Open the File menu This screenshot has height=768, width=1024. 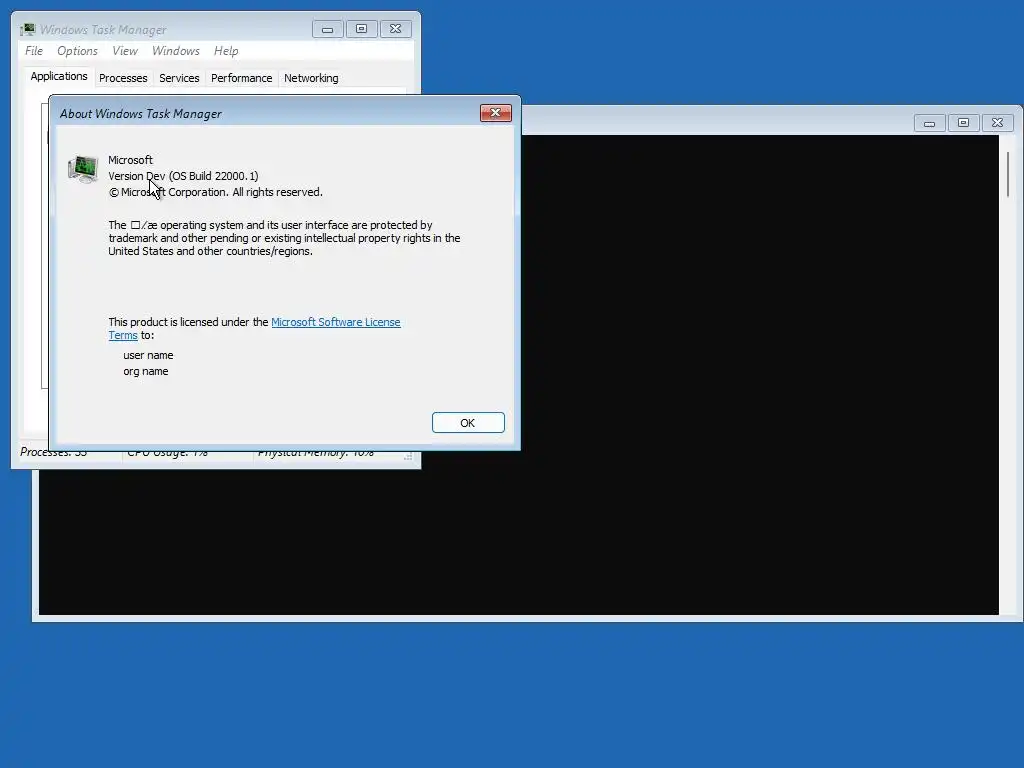34,51
